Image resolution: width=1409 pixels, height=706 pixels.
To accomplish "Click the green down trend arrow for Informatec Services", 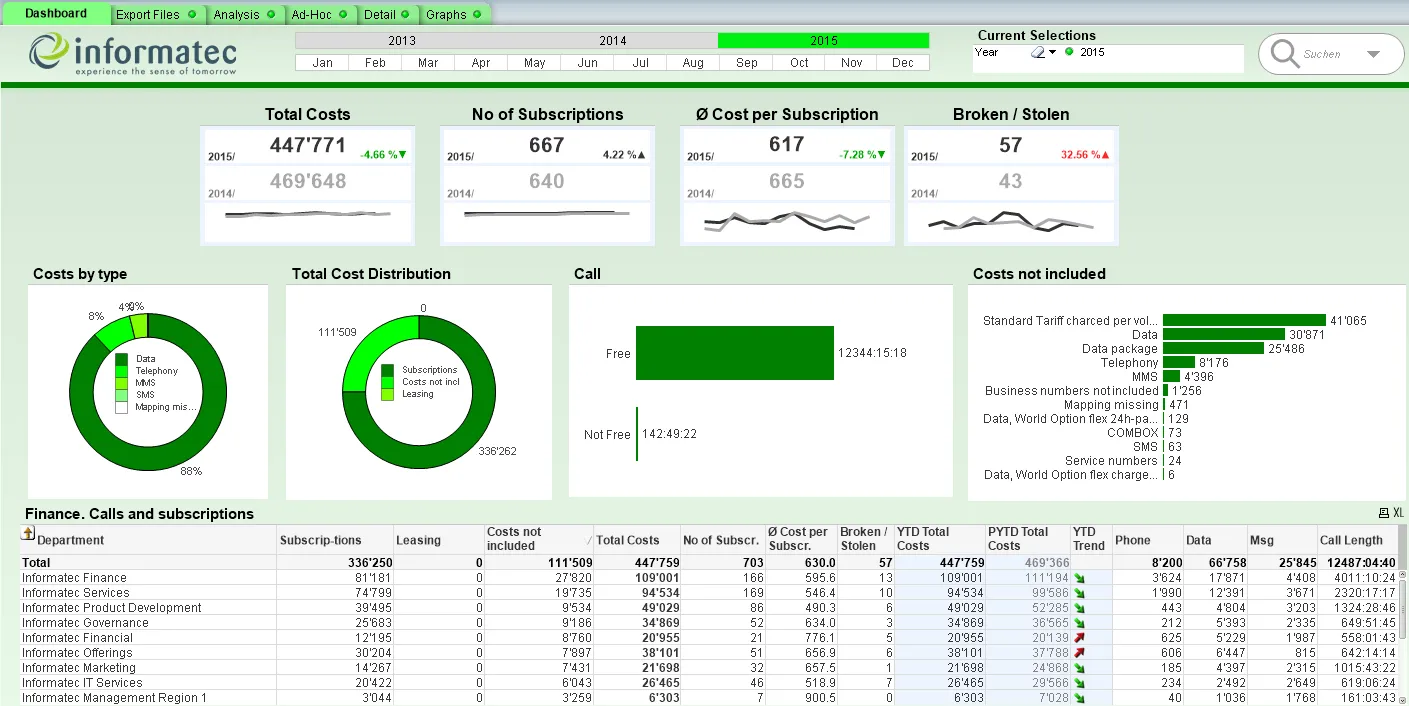I will click(x=1079, y=593).
